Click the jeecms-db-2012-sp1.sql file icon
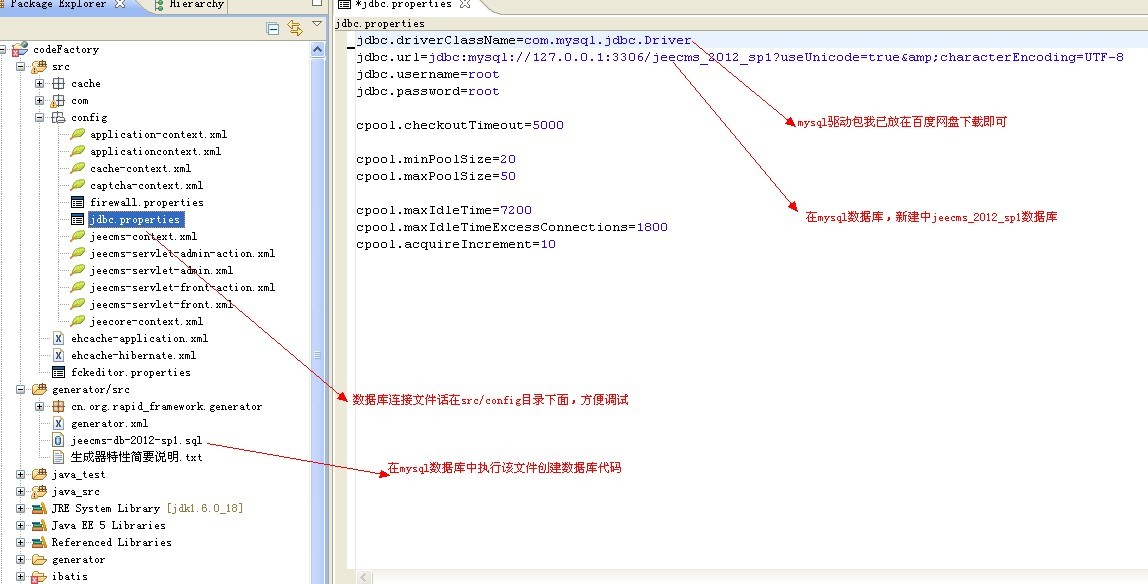The height and width of the screenshot is (584, 1148). click(59, 440)
